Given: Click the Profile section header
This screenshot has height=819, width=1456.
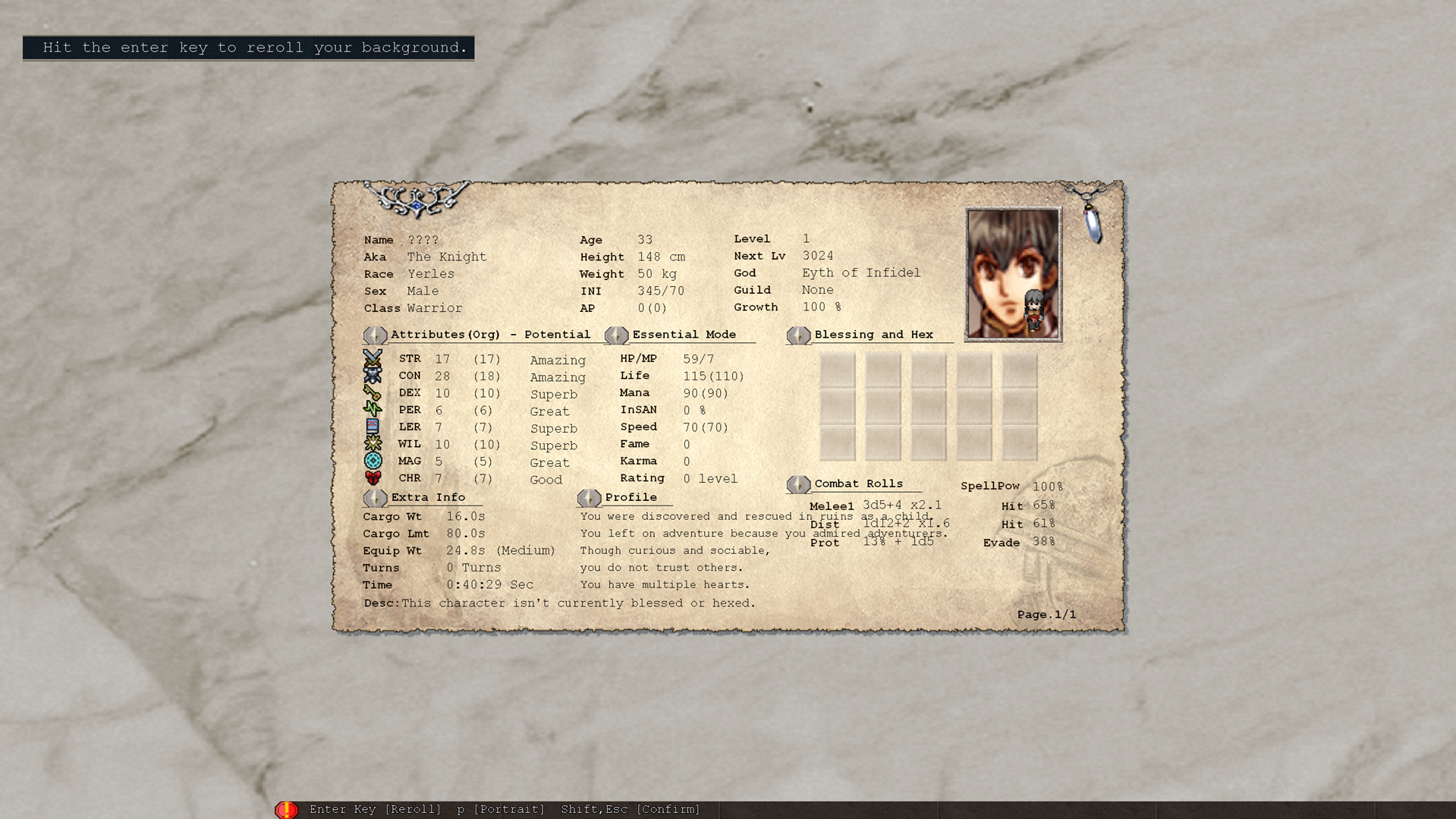Looking at the screenshot, I should click(631, 497).
